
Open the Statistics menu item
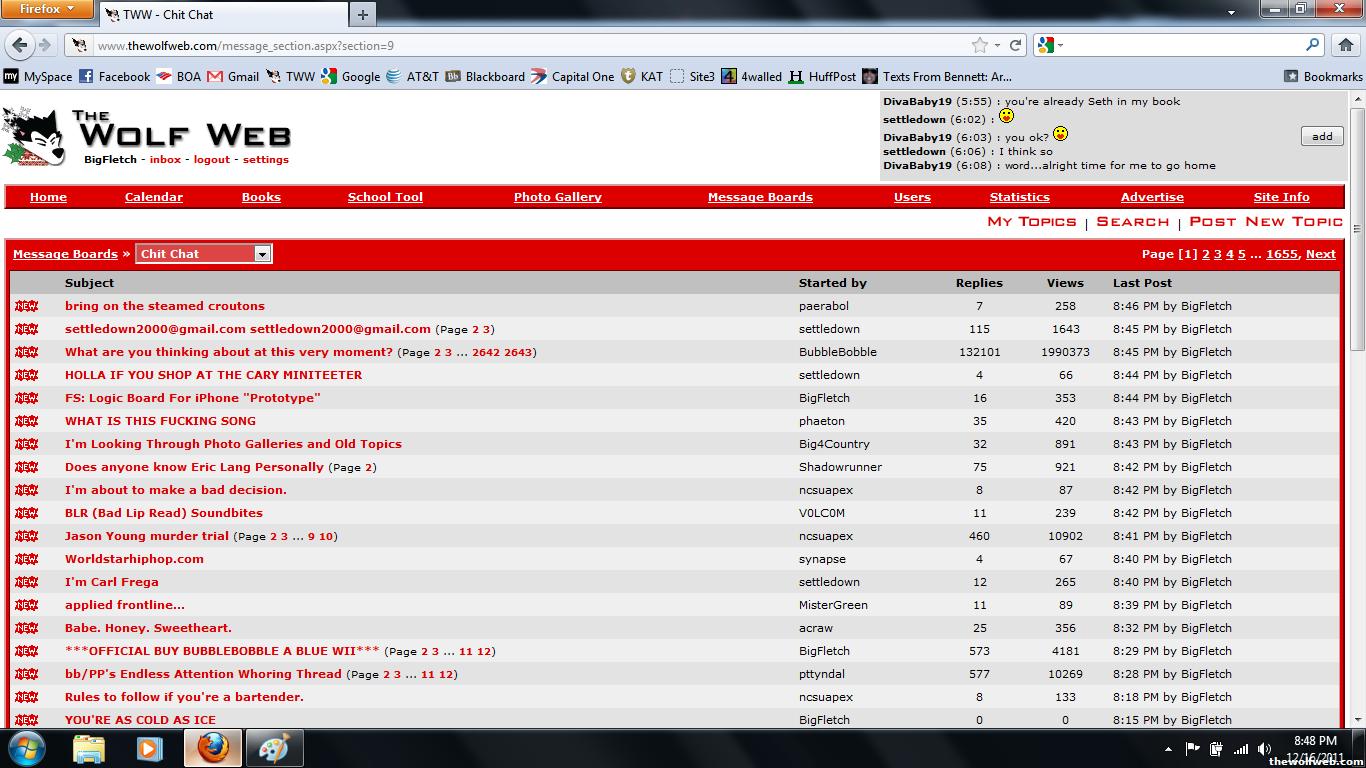coord(1019,197)
